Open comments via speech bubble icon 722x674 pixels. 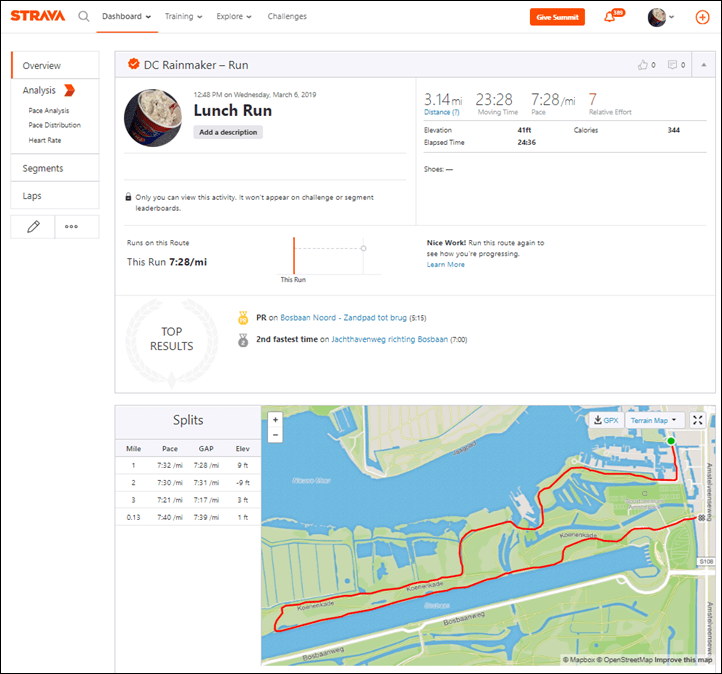point(673,65)
